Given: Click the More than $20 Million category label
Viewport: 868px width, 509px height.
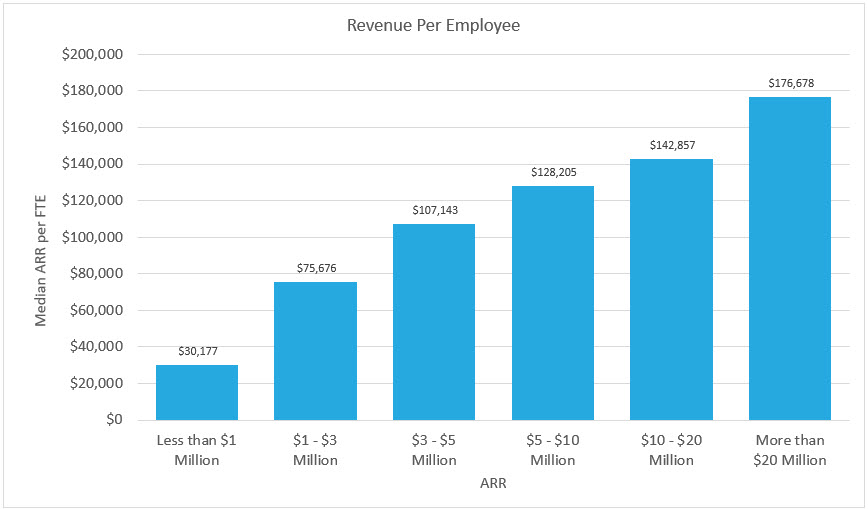Looking at the screenshot, I should (x=790, y=450).
